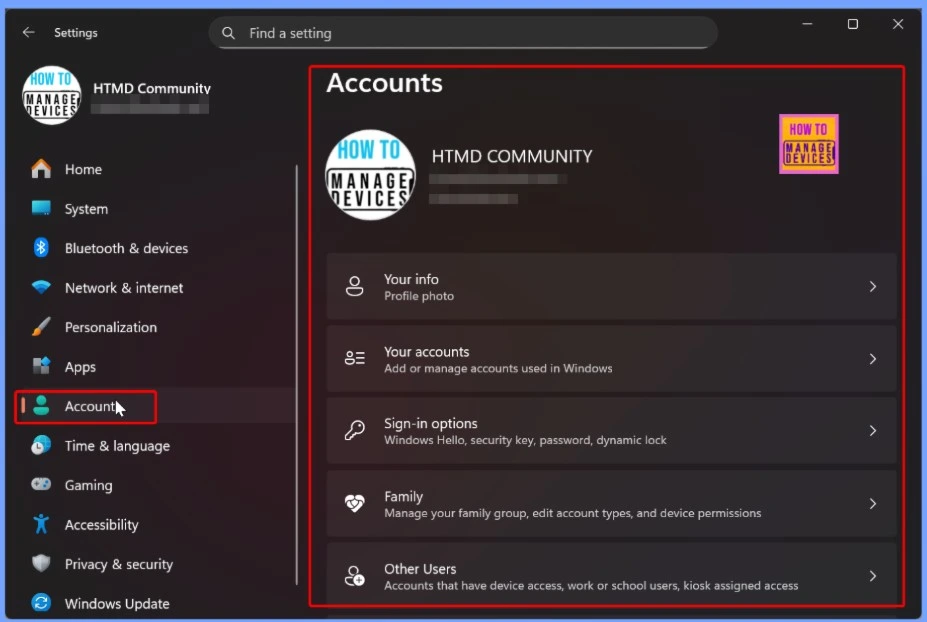Select the Personalization paintbrush icon
Screen dimensions: 927x622
41,327
